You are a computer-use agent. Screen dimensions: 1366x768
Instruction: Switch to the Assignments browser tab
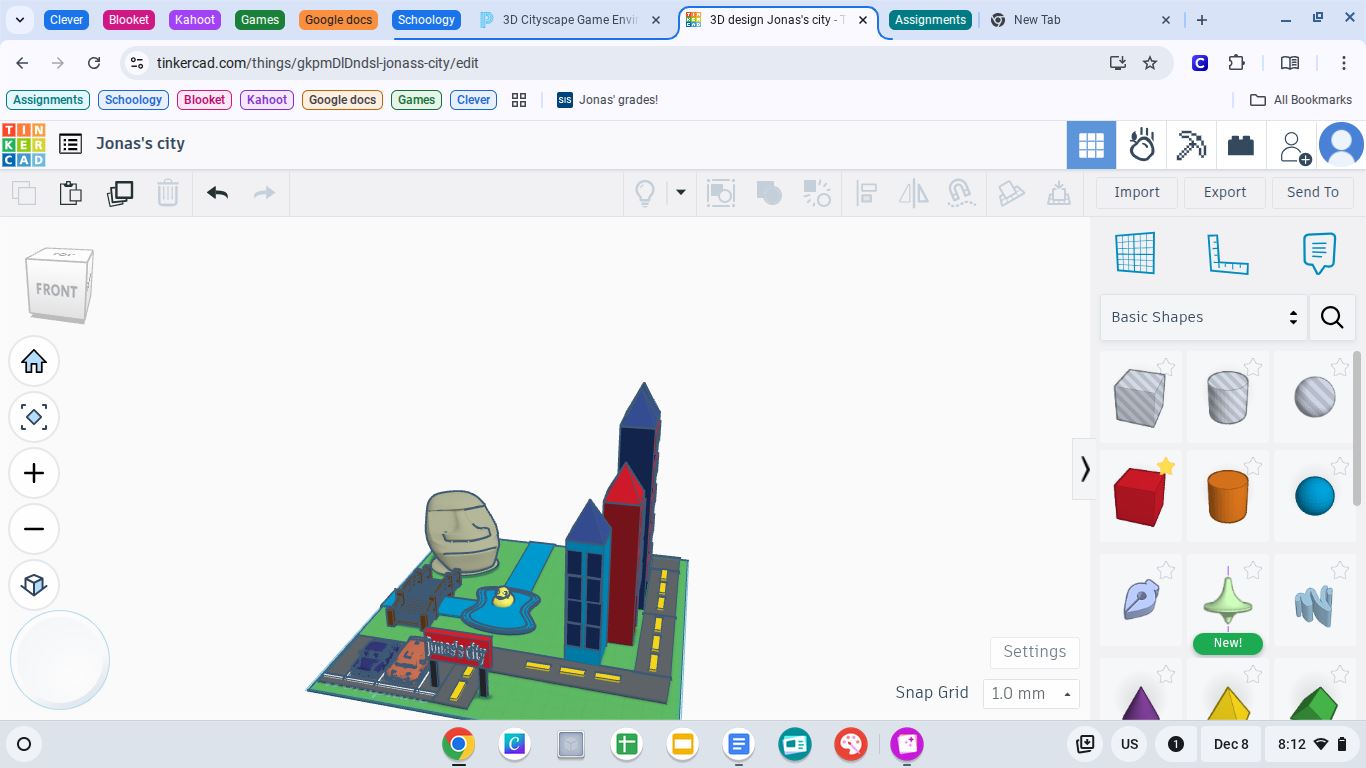[930, 20]
